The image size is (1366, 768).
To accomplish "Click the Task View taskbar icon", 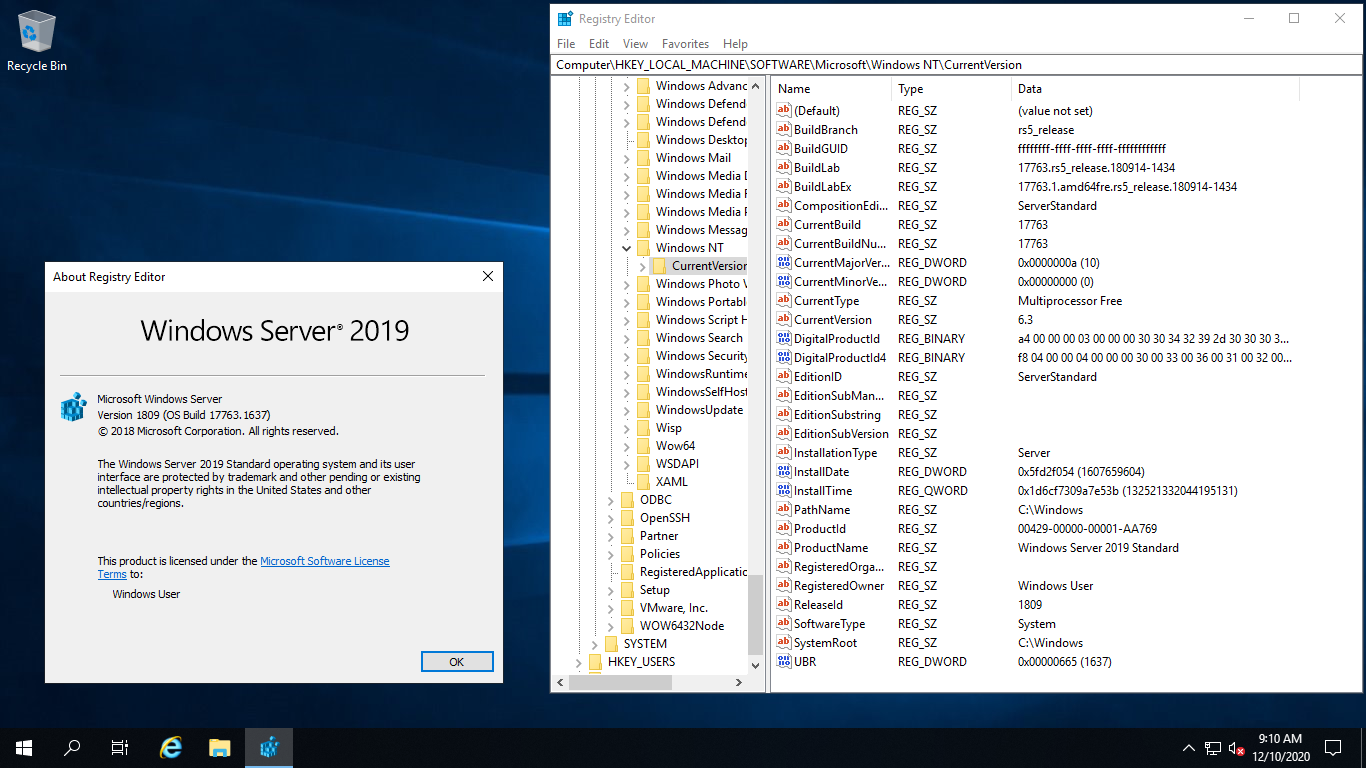I will point(120,747).
